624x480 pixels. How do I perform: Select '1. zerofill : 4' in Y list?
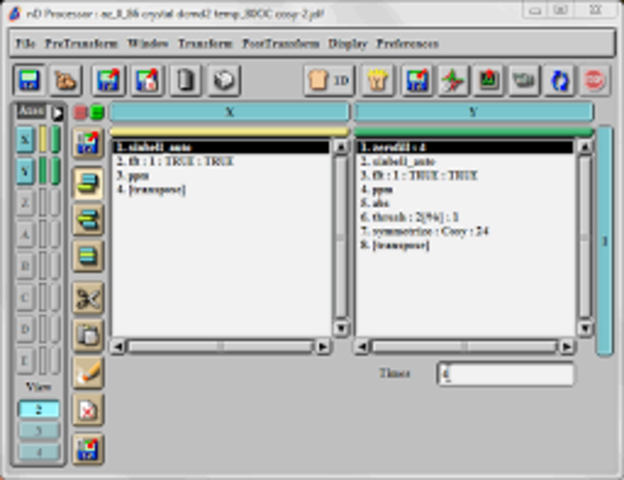(x=465, y=147)
